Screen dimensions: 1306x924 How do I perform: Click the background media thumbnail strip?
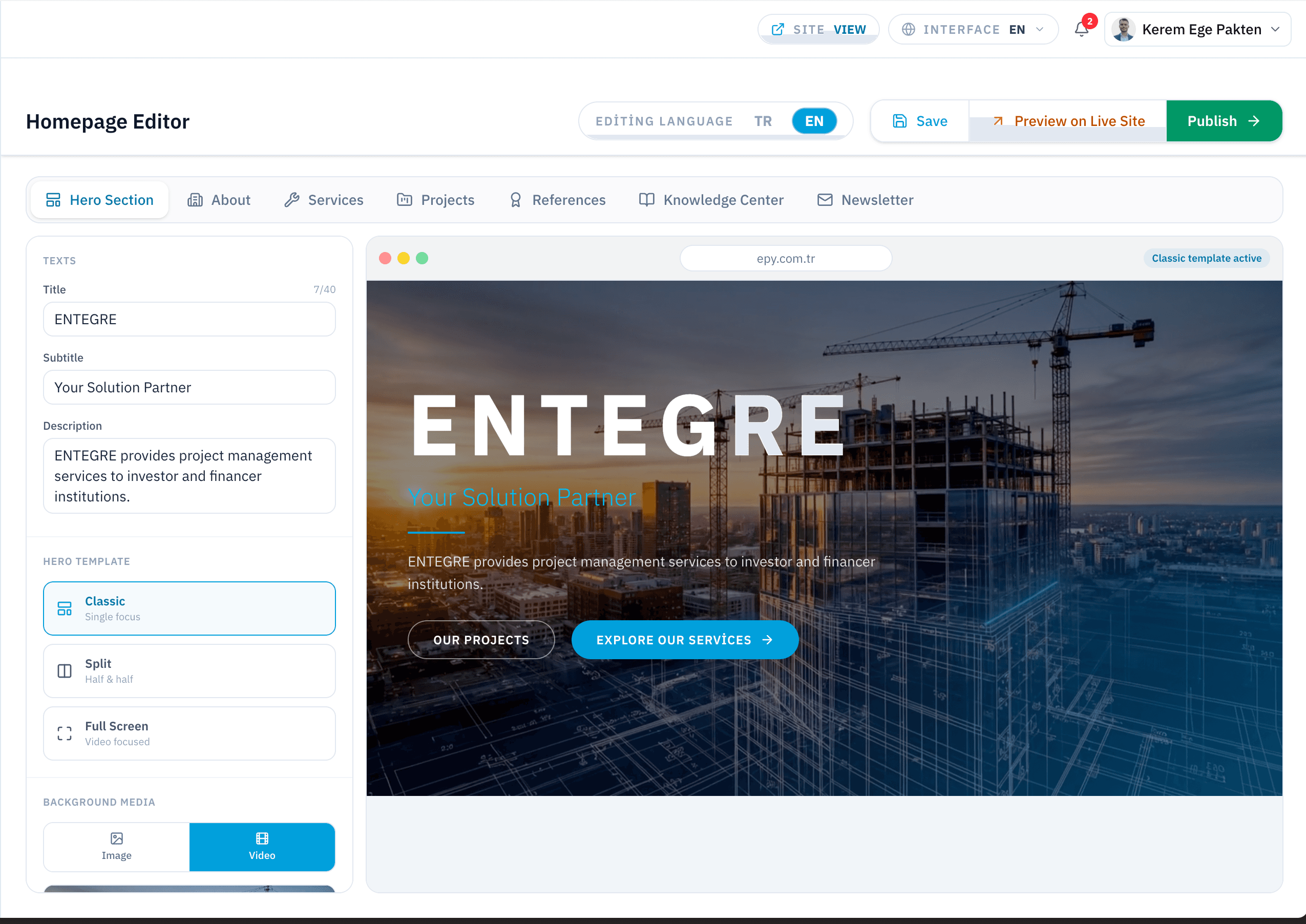(x=189, y=889)
